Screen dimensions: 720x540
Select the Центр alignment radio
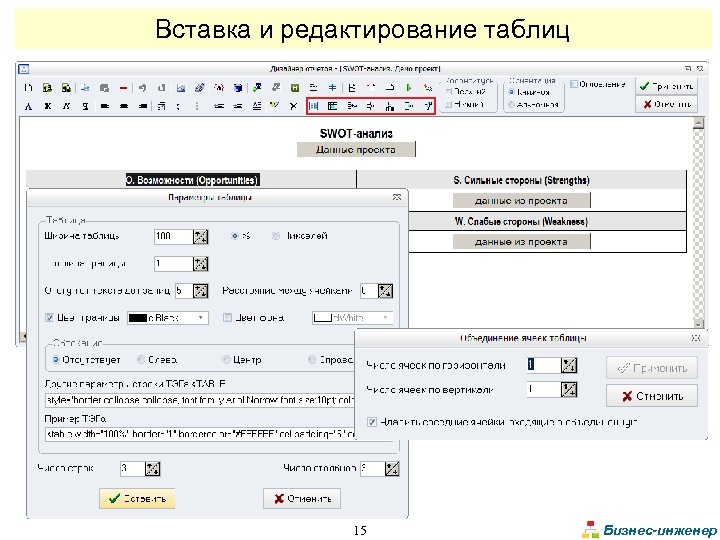pyautogui.click(x=226, y=360)
